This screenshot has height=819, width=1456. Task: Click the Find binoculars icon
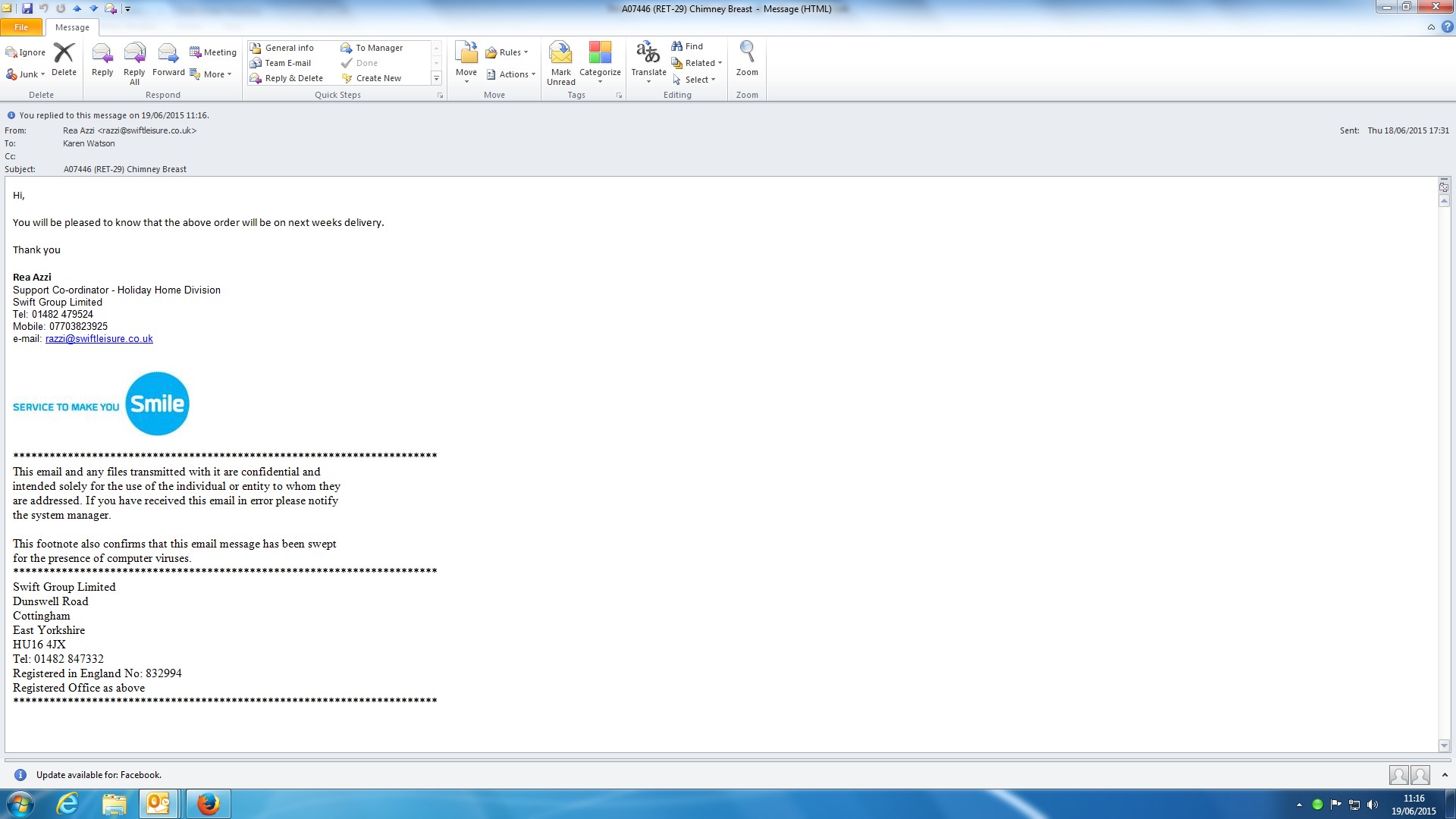coord(677,46)
